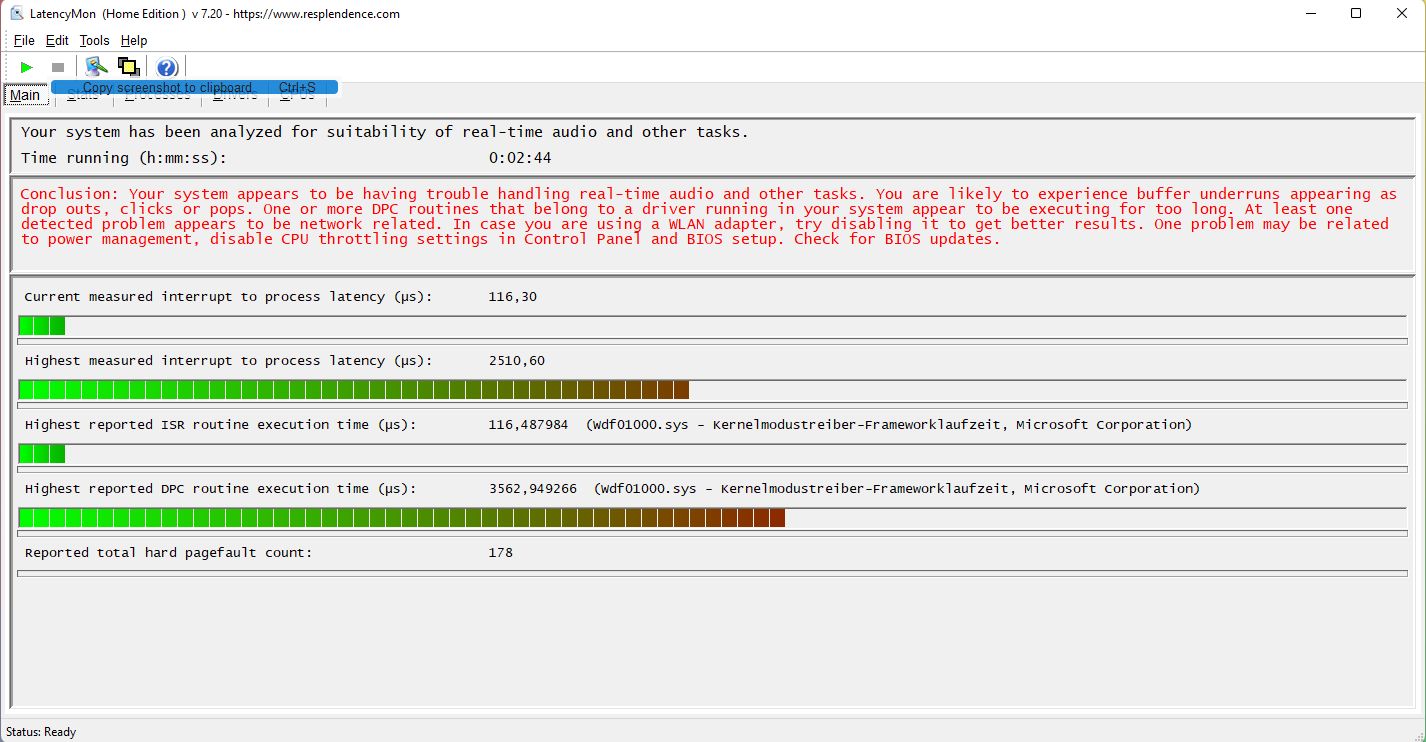Click the highest measured interrupt latency bar
The height and width of the screenshot is (742, 1426).
coord(712,390)
